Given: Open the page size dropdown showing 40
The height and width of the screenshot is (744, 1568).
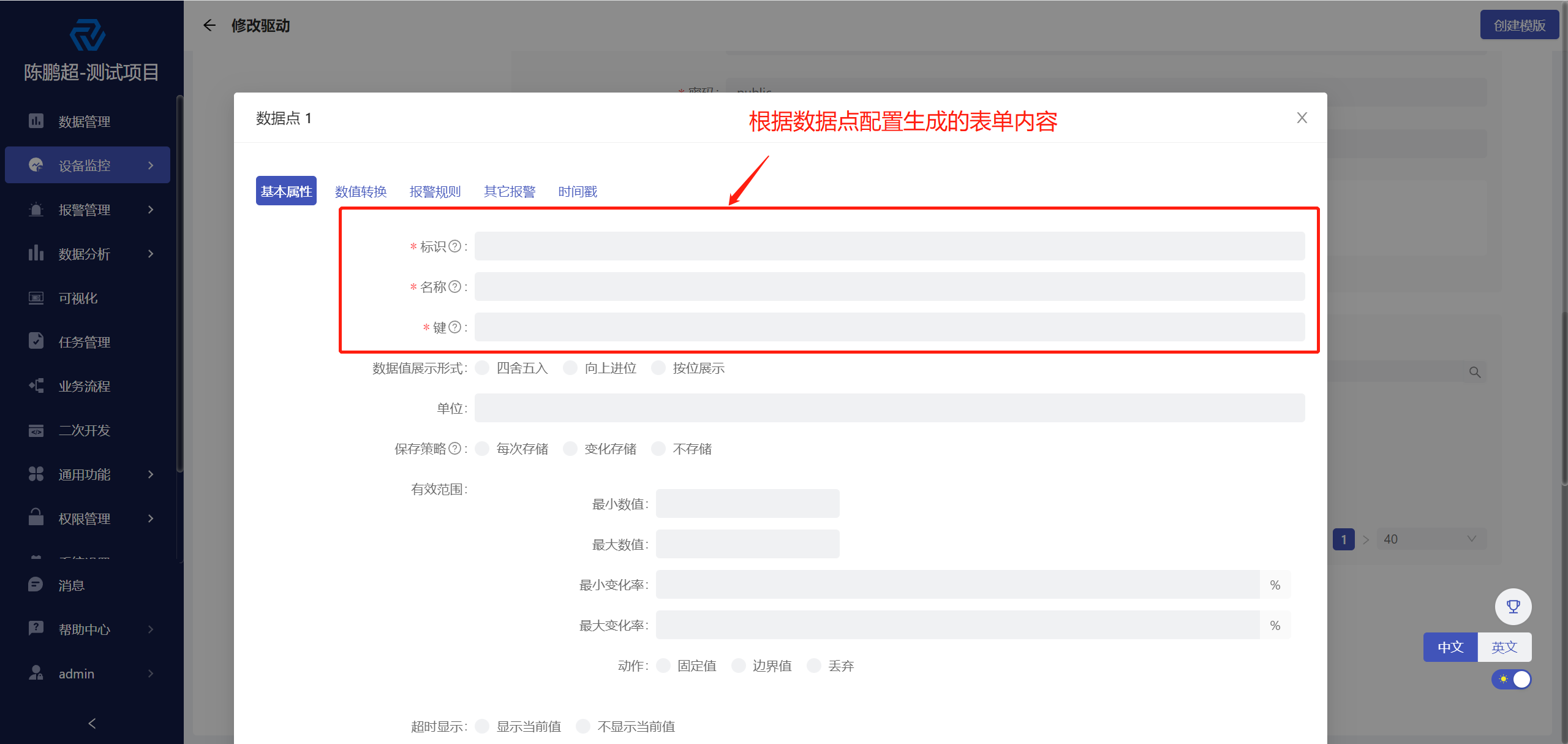Looking at the screenshot, I should coord(1431,539).
